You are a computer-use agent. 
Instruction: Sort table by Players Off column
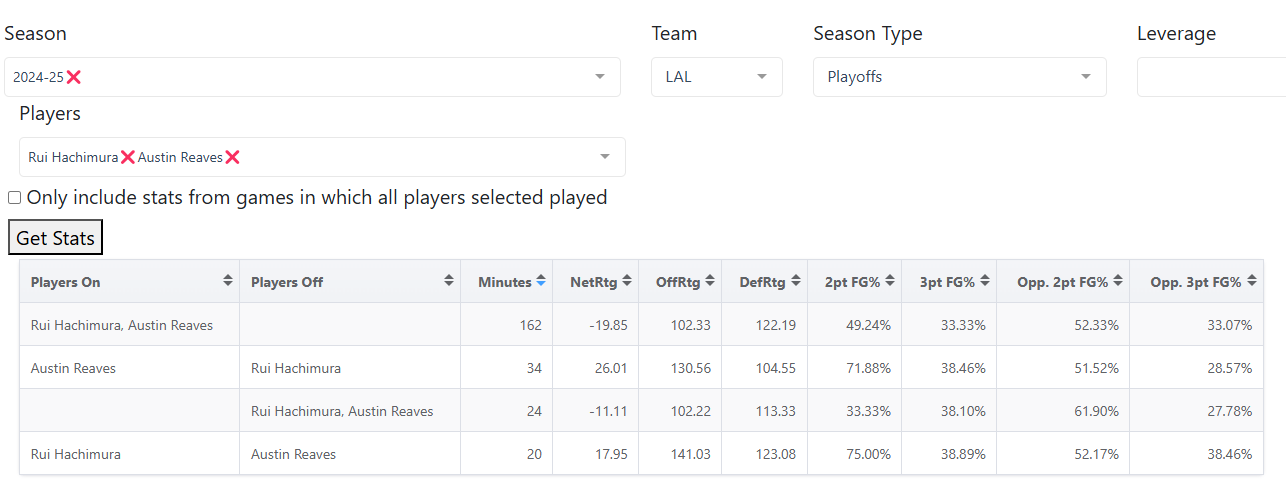tap(449, 282)
